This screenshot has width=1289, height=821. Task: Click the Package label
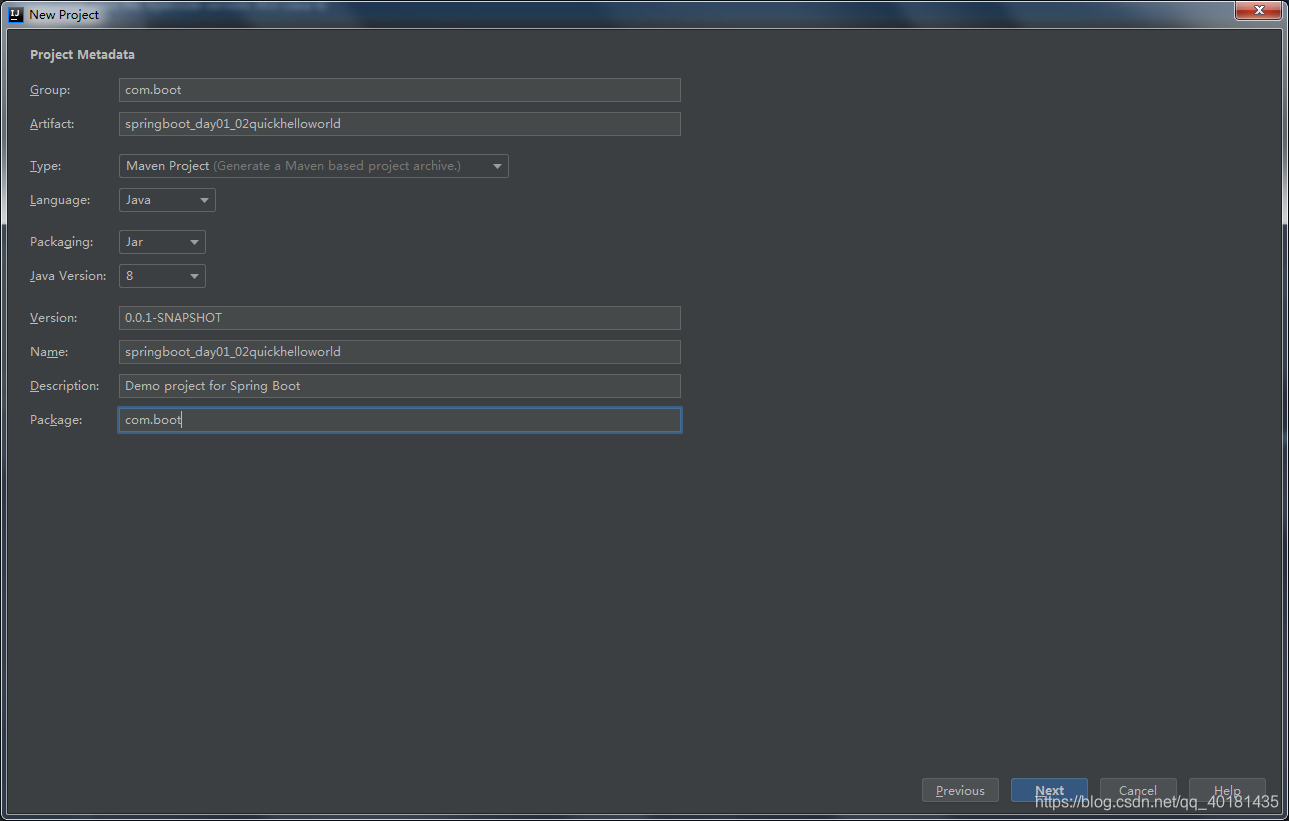[56, 420]
